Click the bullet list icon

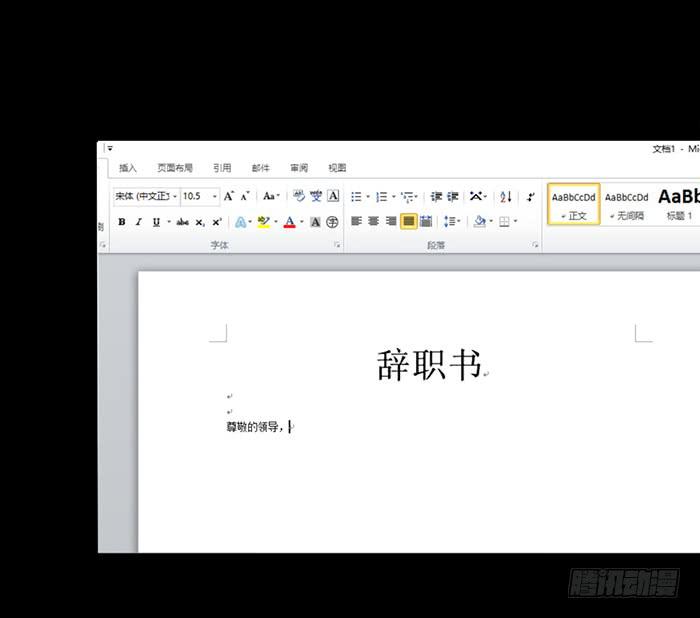coord(356,197)
